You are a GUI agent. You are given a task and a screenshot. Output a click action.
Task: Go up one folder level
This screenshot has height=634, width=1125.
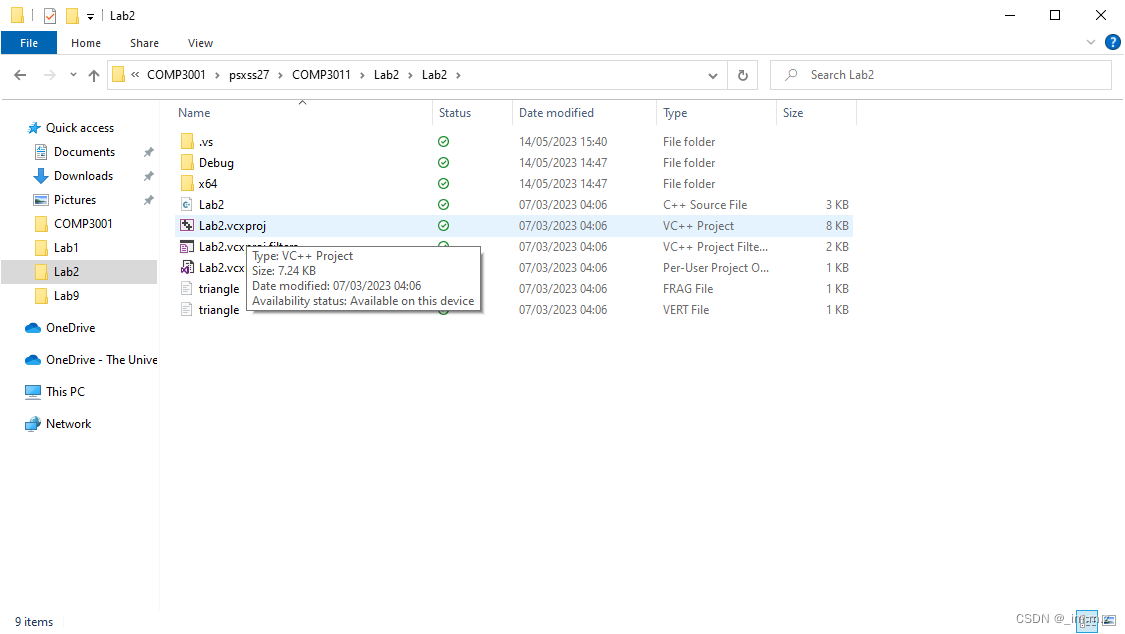(x=94, y=75)
